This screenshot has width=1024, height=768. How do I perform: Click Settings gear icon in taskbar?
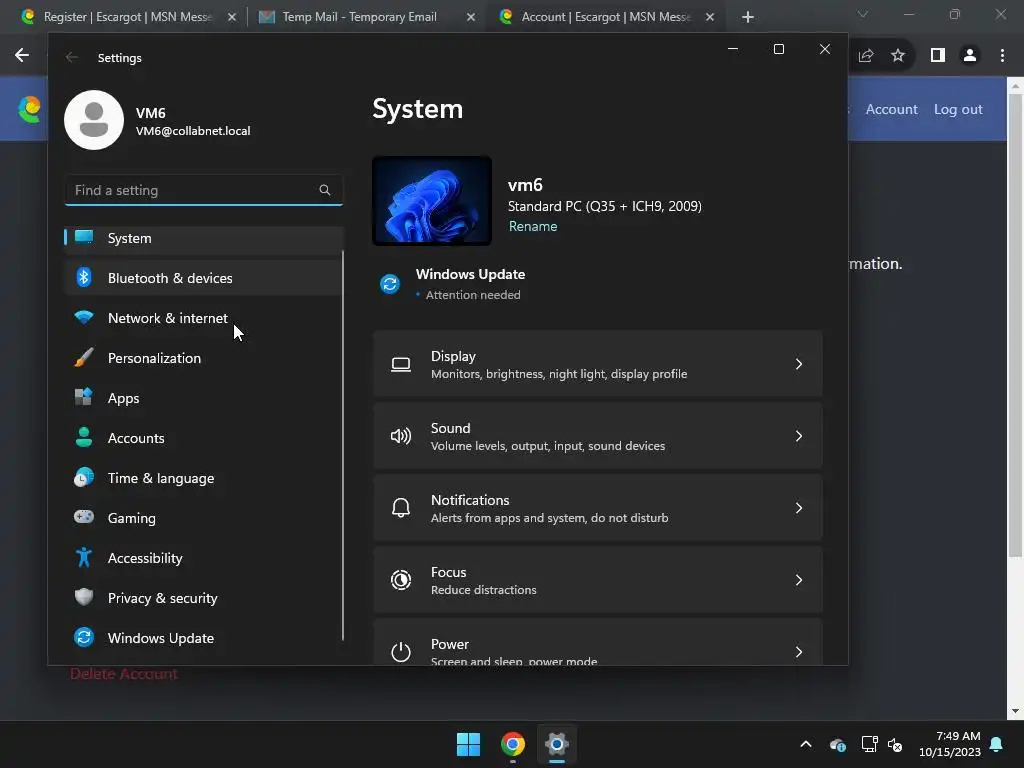pyautogui.click(x=557, y=744)
